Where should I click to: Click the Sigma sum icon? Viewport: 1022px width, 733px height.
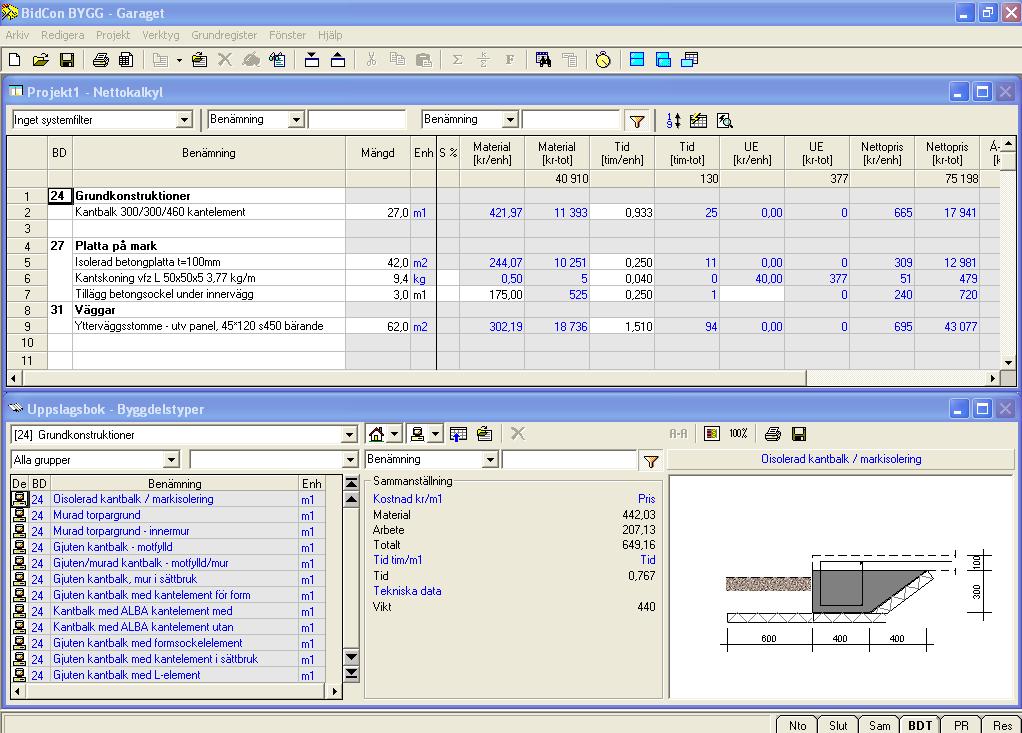click(457, 60)
